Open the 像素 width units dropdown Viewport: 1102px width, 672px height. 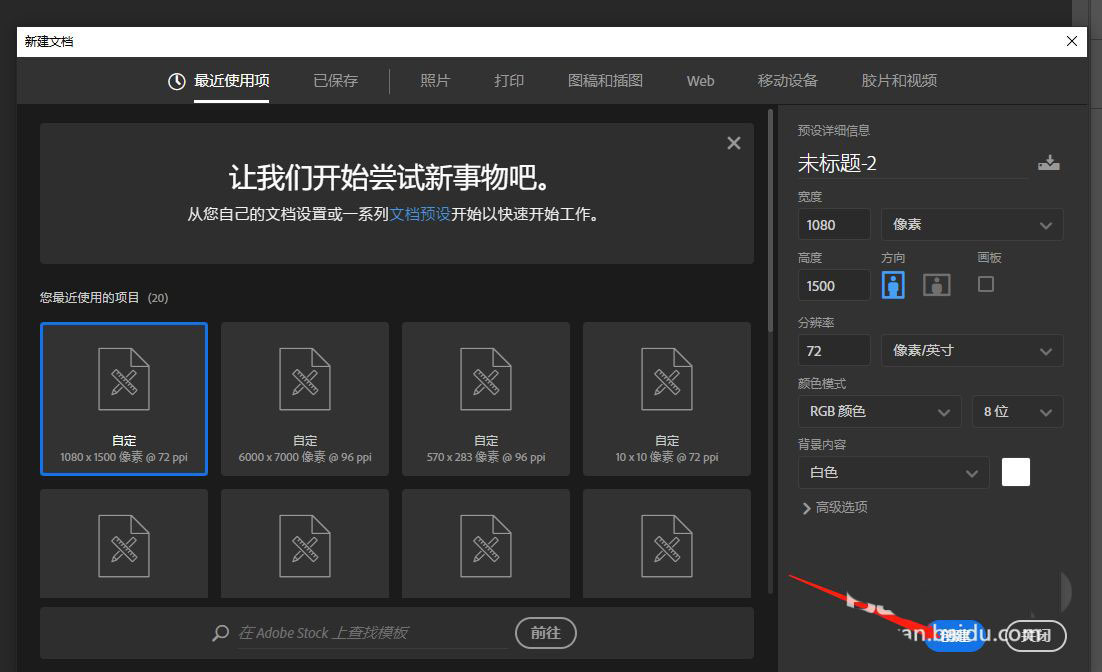click(971, 224)
